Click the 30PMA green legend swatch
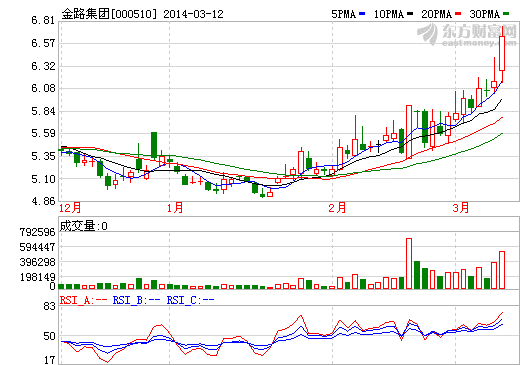The image size is (520, 365). tap(506, 14)
